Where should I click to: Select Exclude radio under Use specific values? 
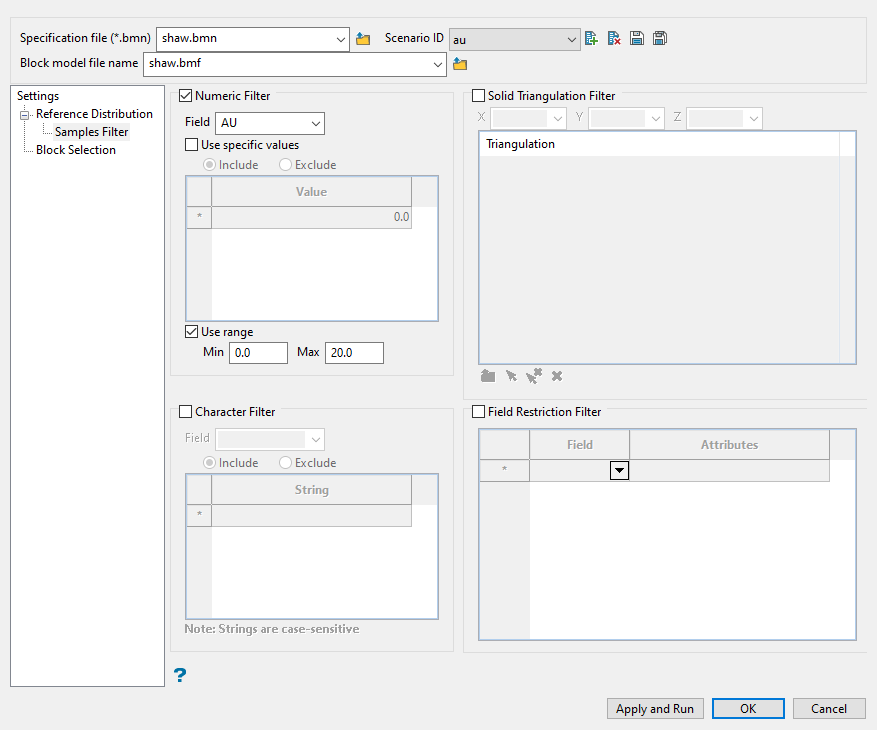pyautogui.click(x=285, y=165)
